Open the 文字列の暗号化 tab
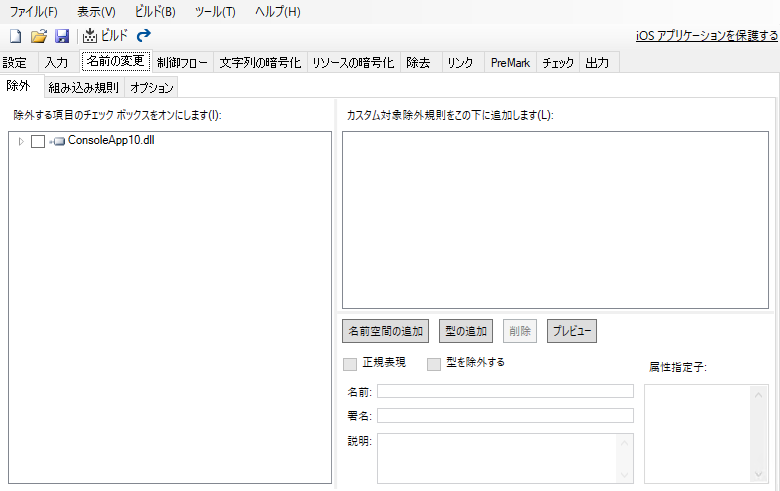The height and width of the screenshot is (491, 780). point(260,62)
